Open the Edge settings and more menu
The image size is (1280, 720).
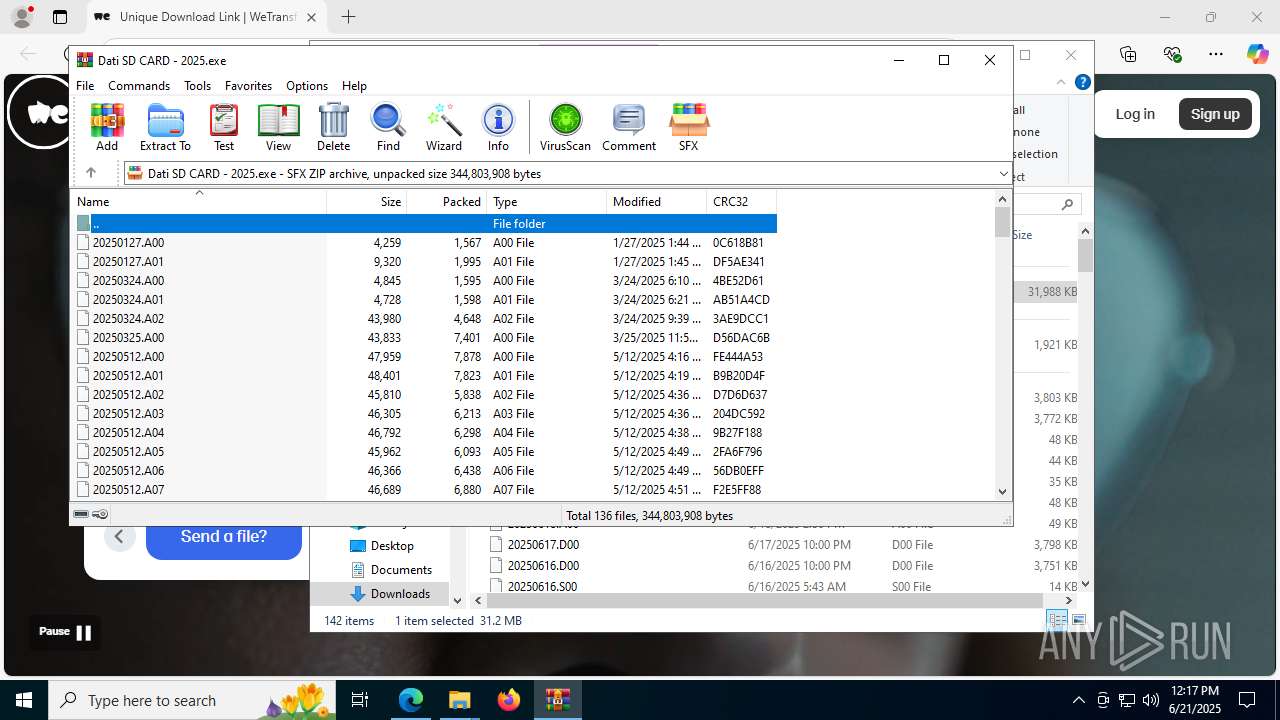(x=1216, y=54)
